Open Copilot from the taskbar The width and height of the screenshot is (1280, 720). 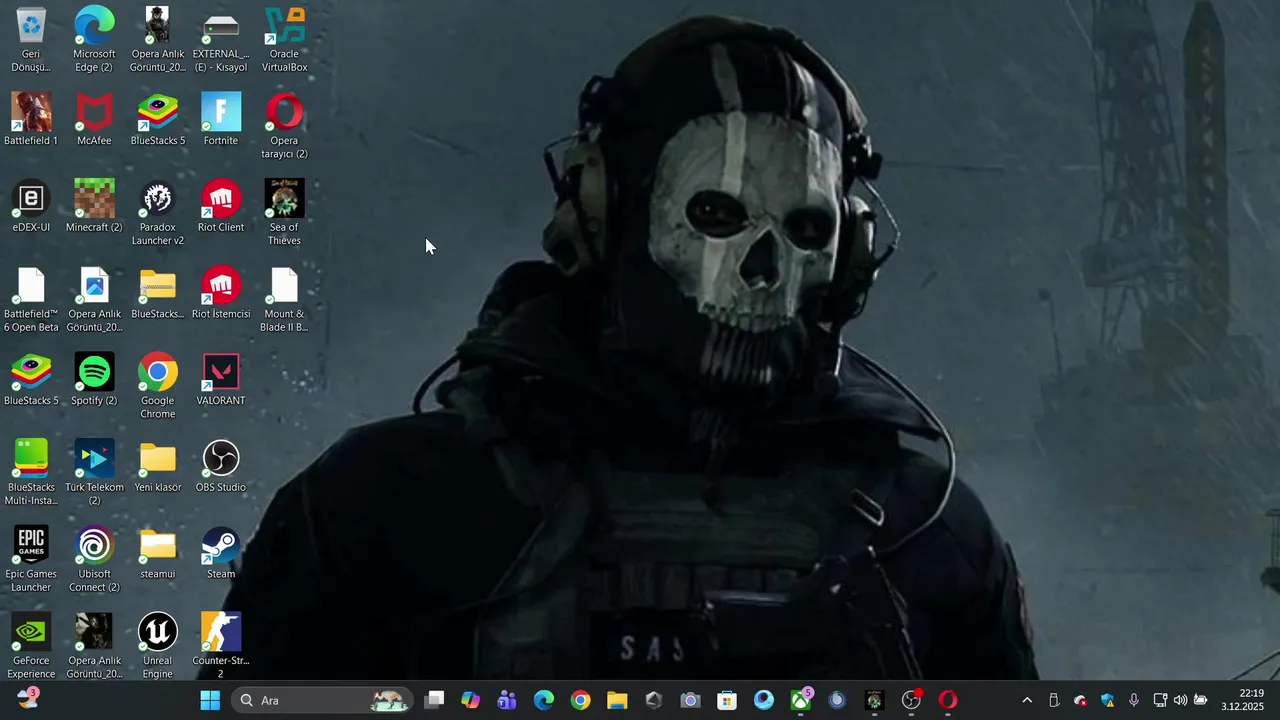(470, 700)
